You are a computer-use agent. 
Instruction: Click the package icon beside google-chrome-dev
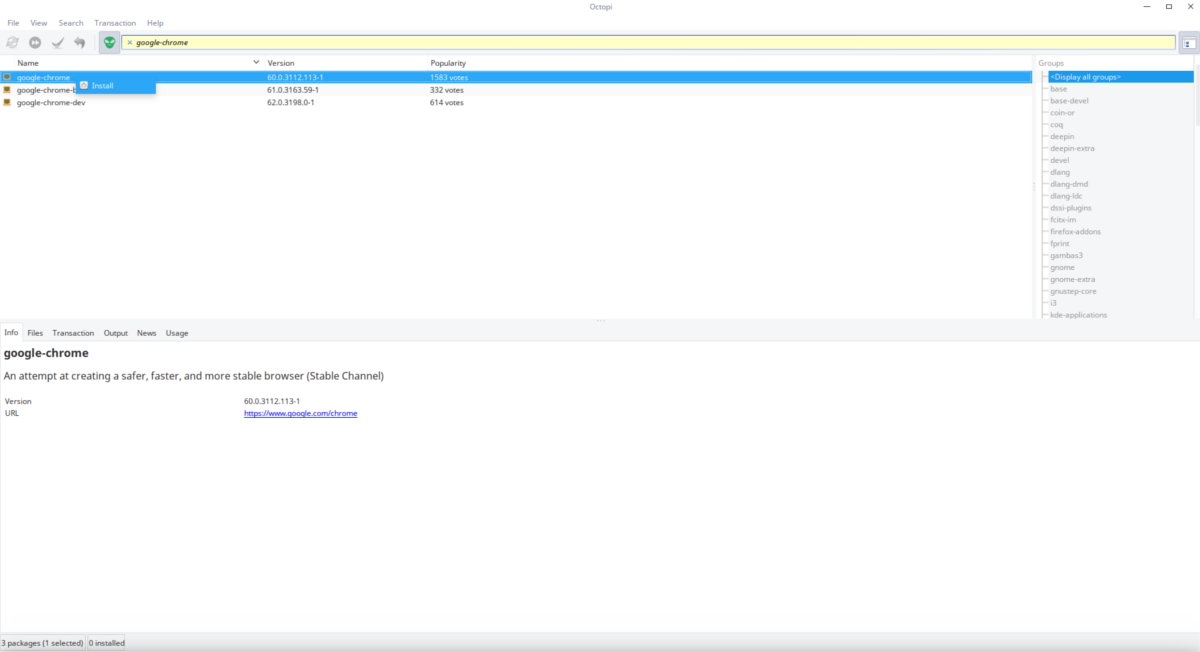pyautogui.click(x=7, y=102)
